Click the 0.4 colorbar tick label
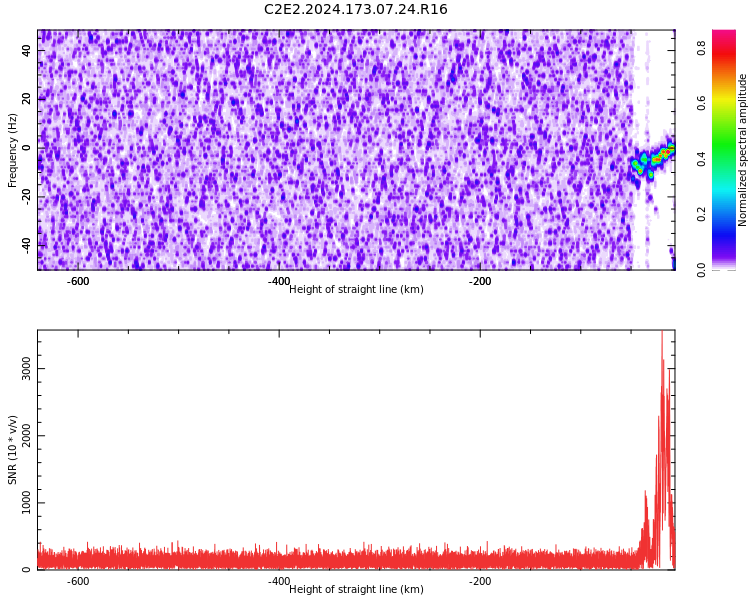Viewport: 750px width, 600px height. click(x=701, y=158)
